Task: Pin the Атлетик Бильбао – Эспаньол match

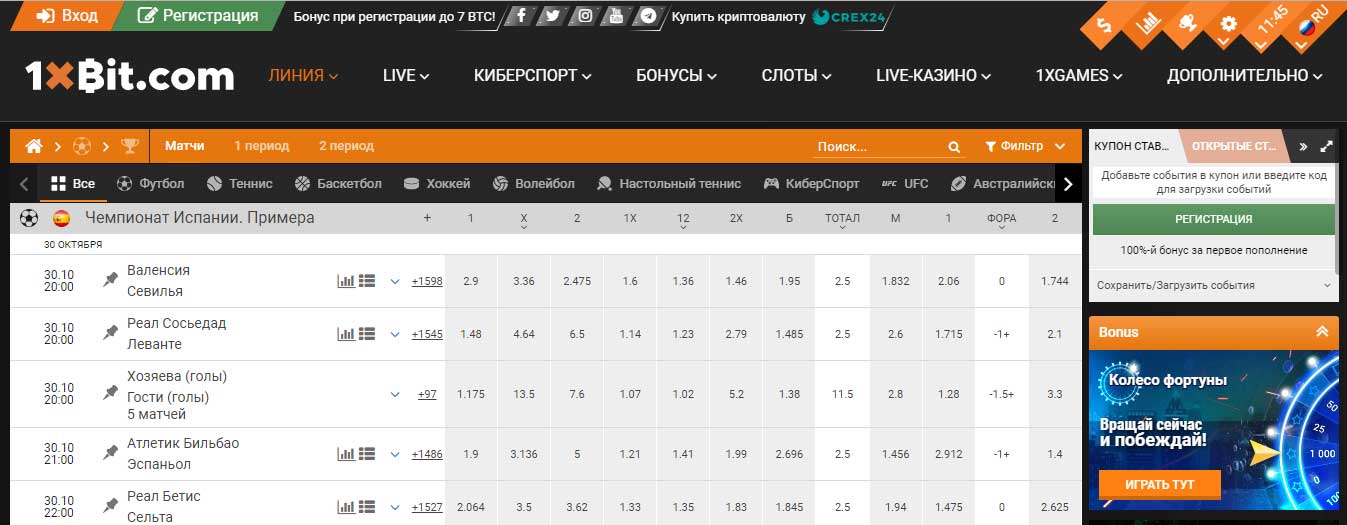Action: tap(111, 453)
